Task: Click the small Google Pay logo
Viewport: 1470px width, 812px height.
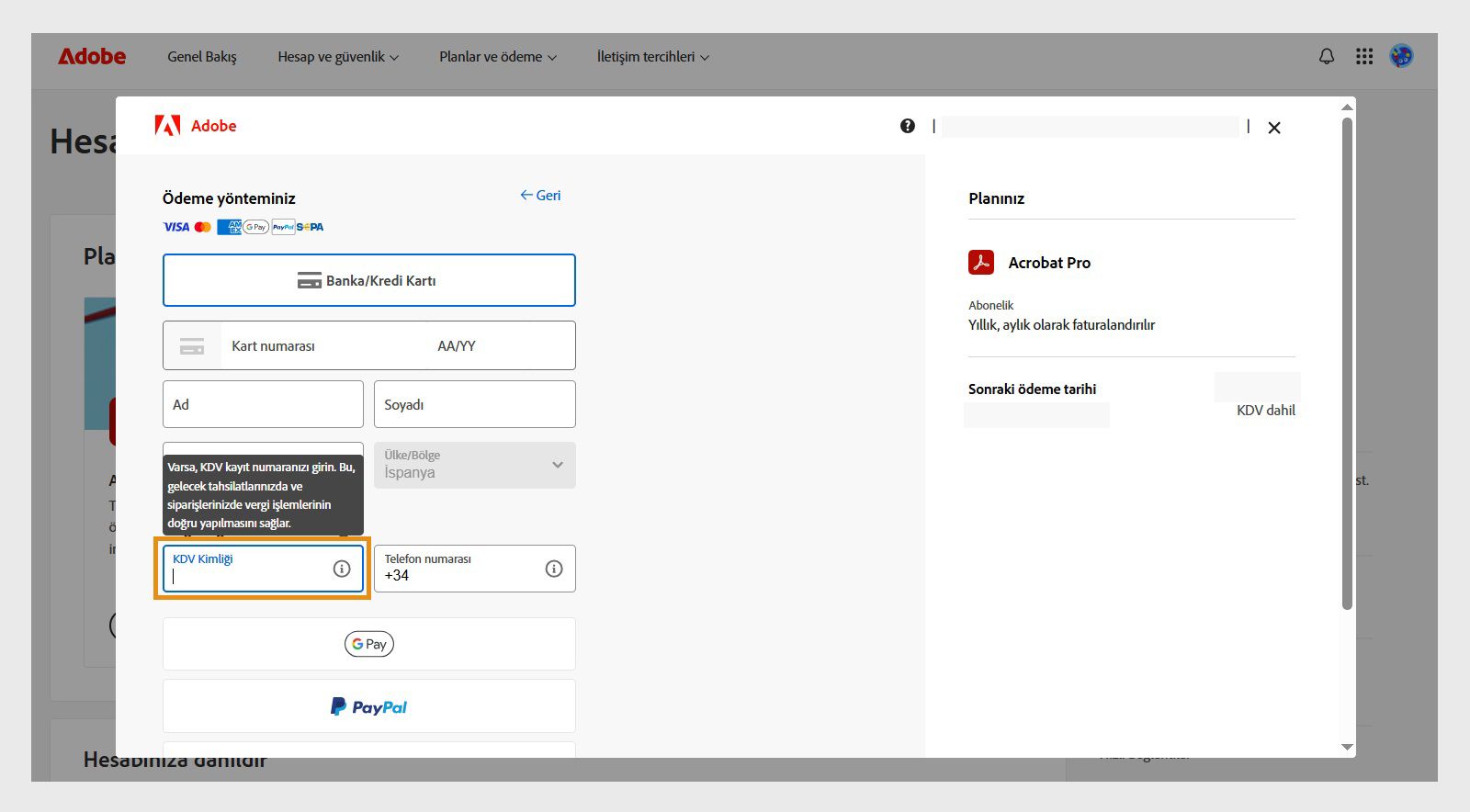Action: coord(255,227)
